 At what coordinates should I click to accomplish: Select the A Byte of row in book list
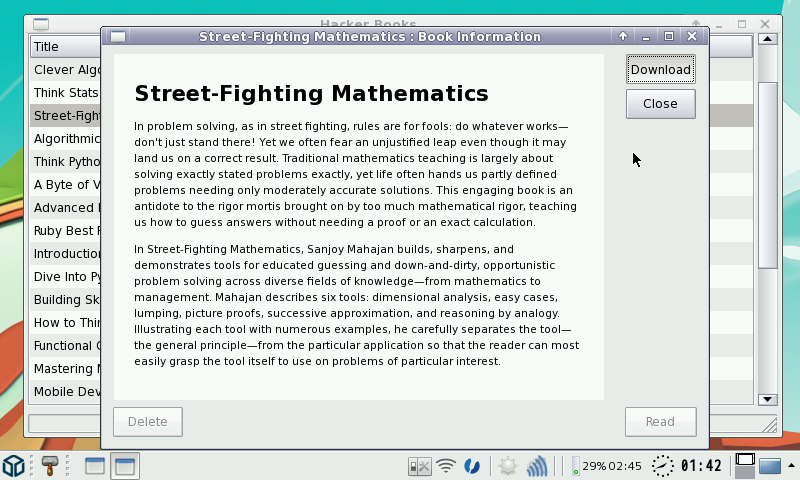(x=65, y=184)
